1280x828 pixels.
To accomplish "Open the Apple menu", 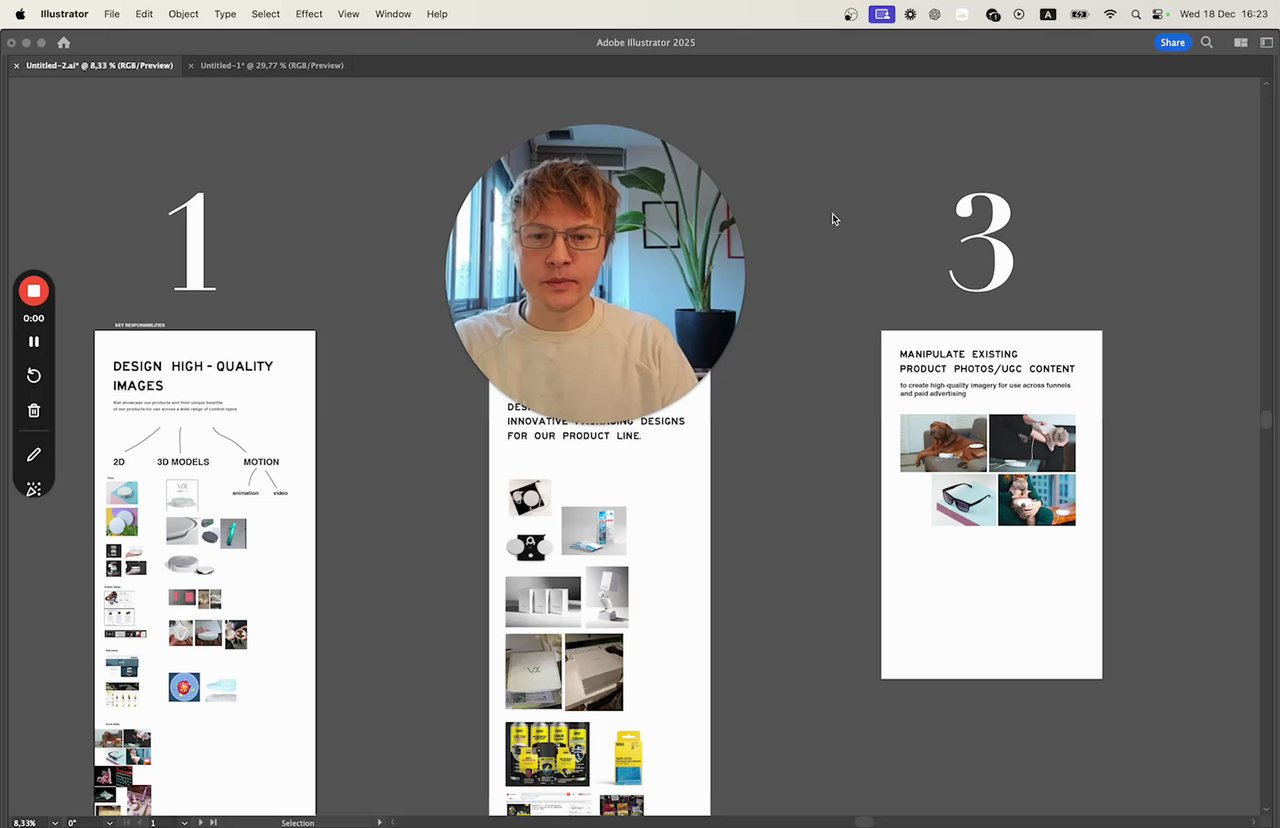I will (x=20, y=14).
